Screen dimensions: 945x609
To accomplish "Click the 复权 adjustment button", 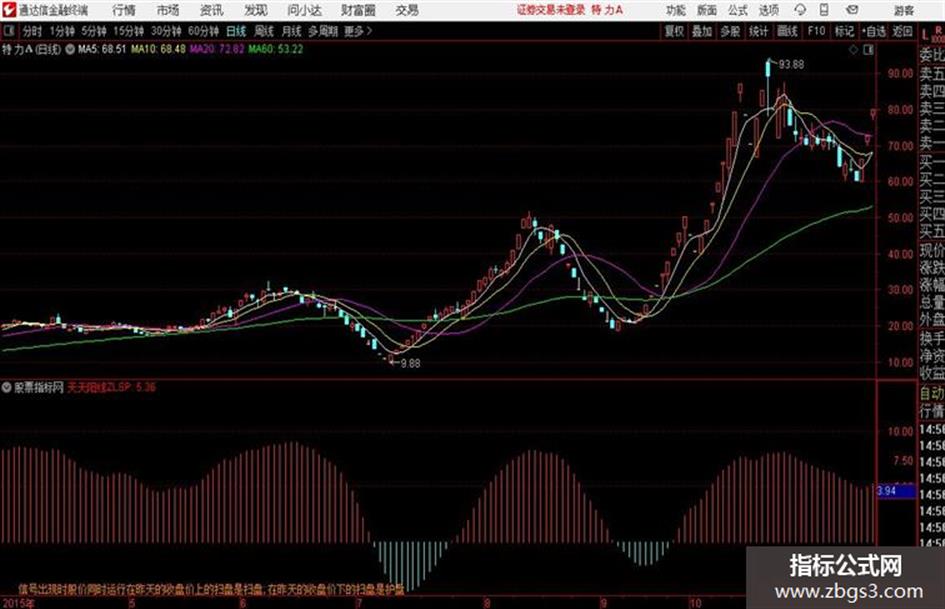I will pyautogui.click(x=674, y=31).
